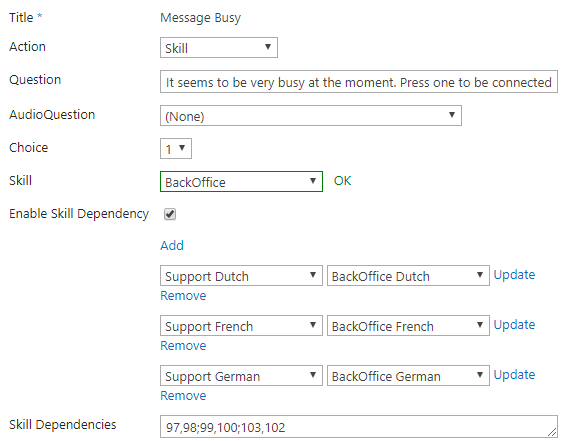Open the Action dropdown showing Skill
The height and width of the screenshot is (441, 580).
tap(219, 47)
